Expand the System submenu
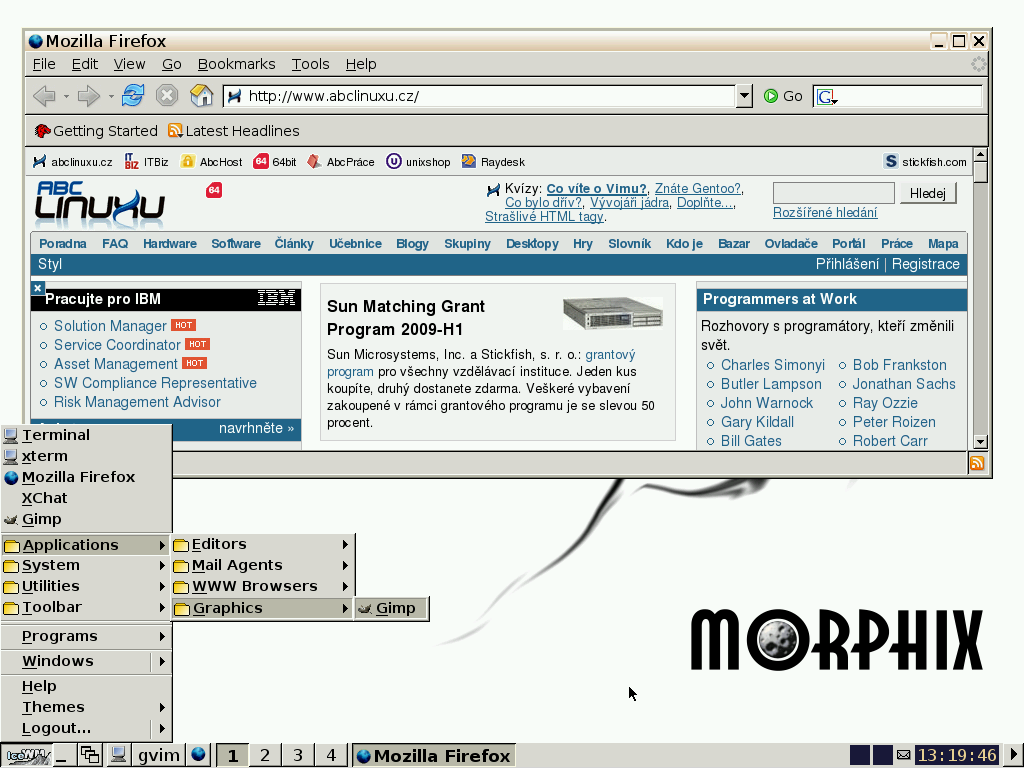1024x768 pixels. 86,565
